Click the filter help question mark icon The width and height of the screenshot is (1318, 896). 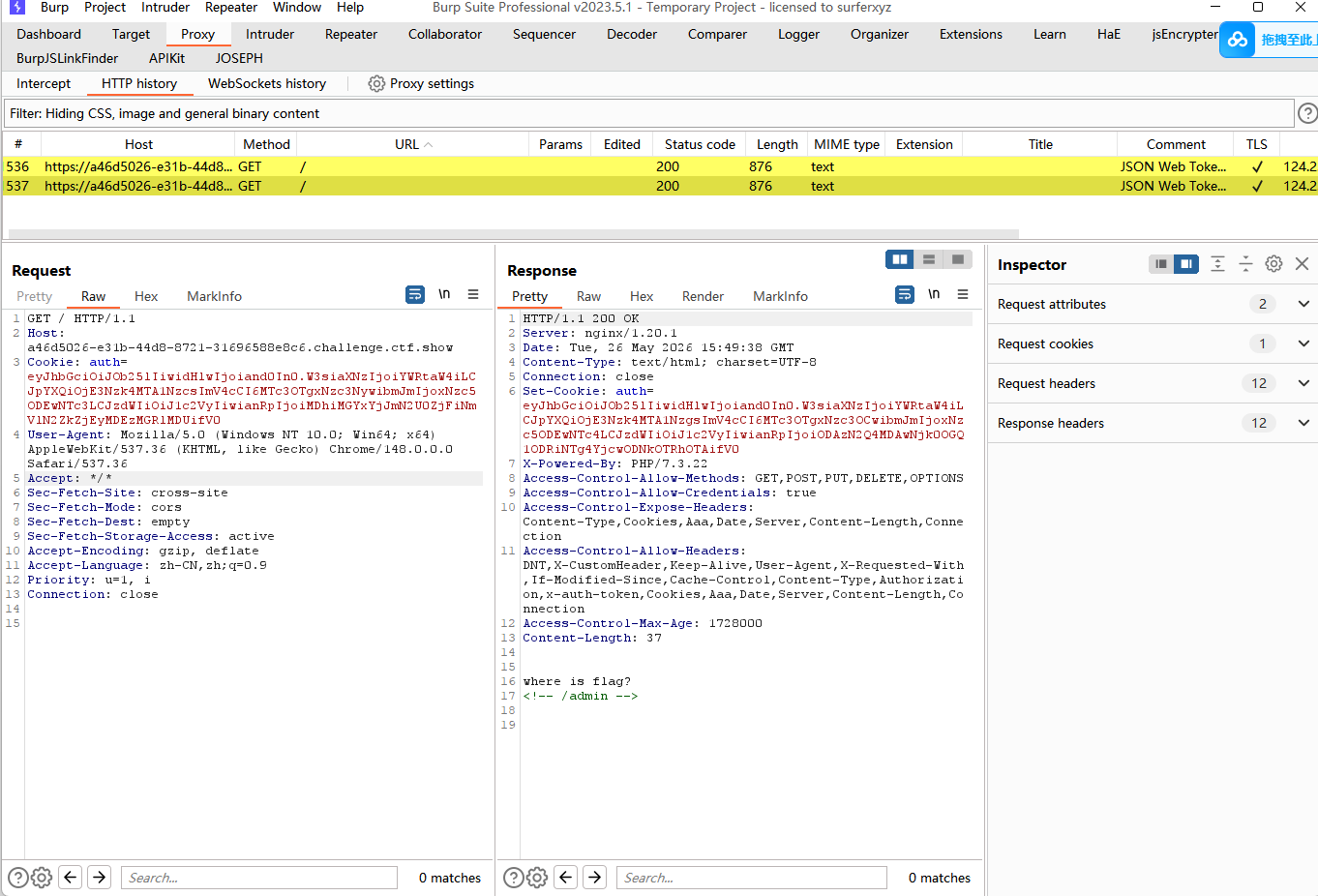(1307, 113)
